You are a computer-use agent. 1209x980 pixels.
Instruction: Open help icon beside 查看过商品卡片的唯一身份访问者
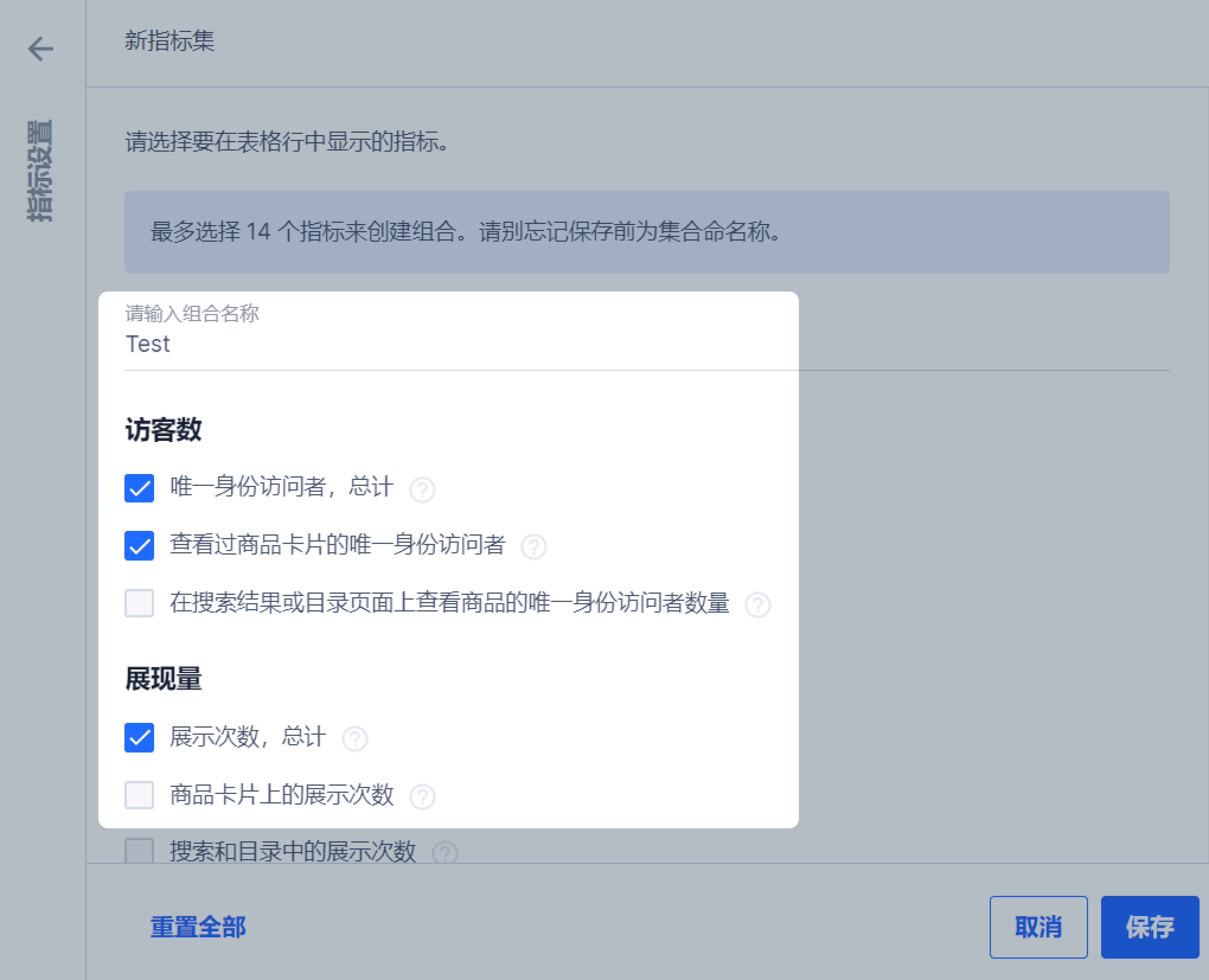tap(534, 546)
